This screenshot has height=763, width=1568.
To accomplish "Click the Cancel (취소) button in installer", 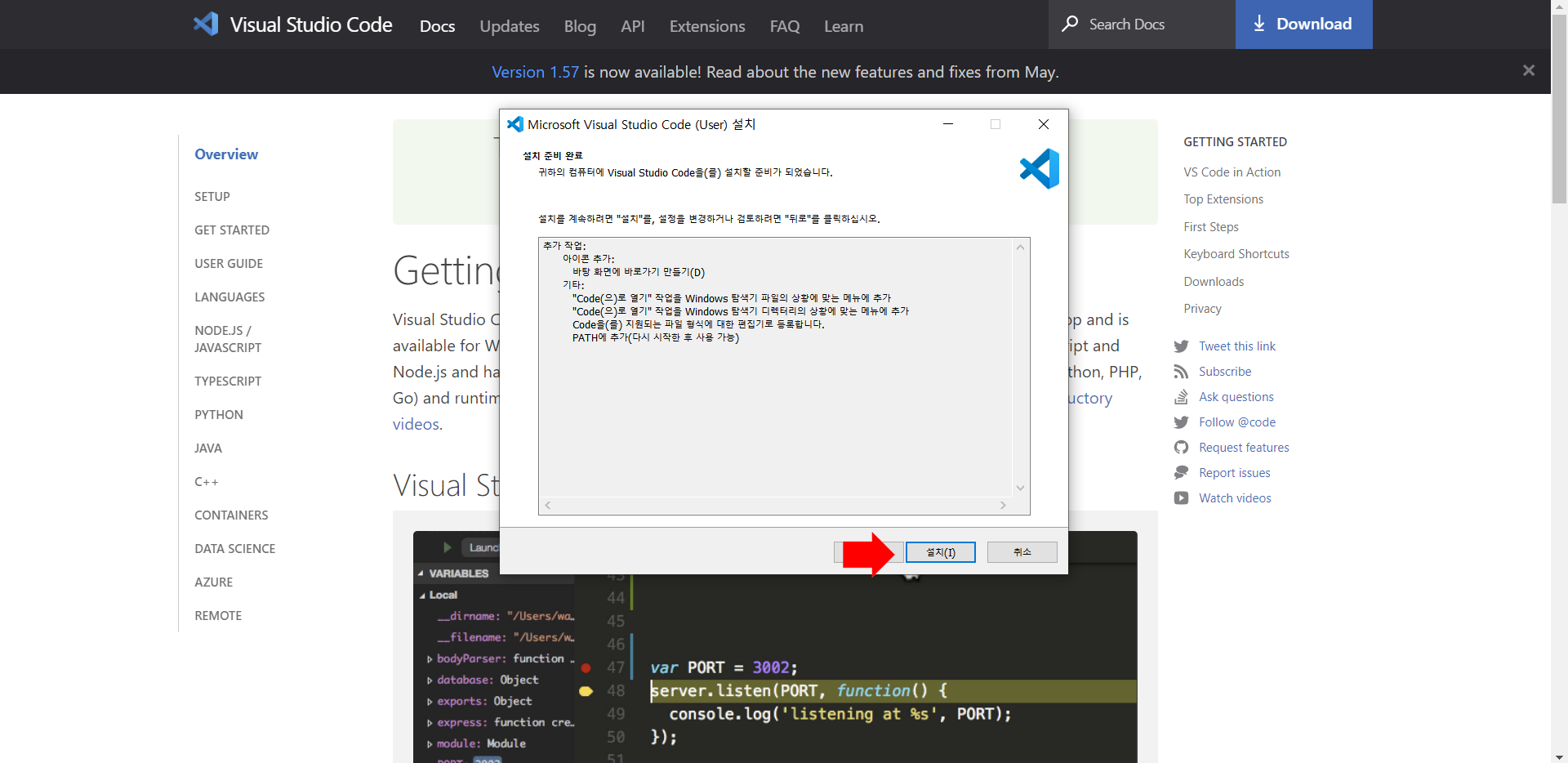I will pos(1022,552).
